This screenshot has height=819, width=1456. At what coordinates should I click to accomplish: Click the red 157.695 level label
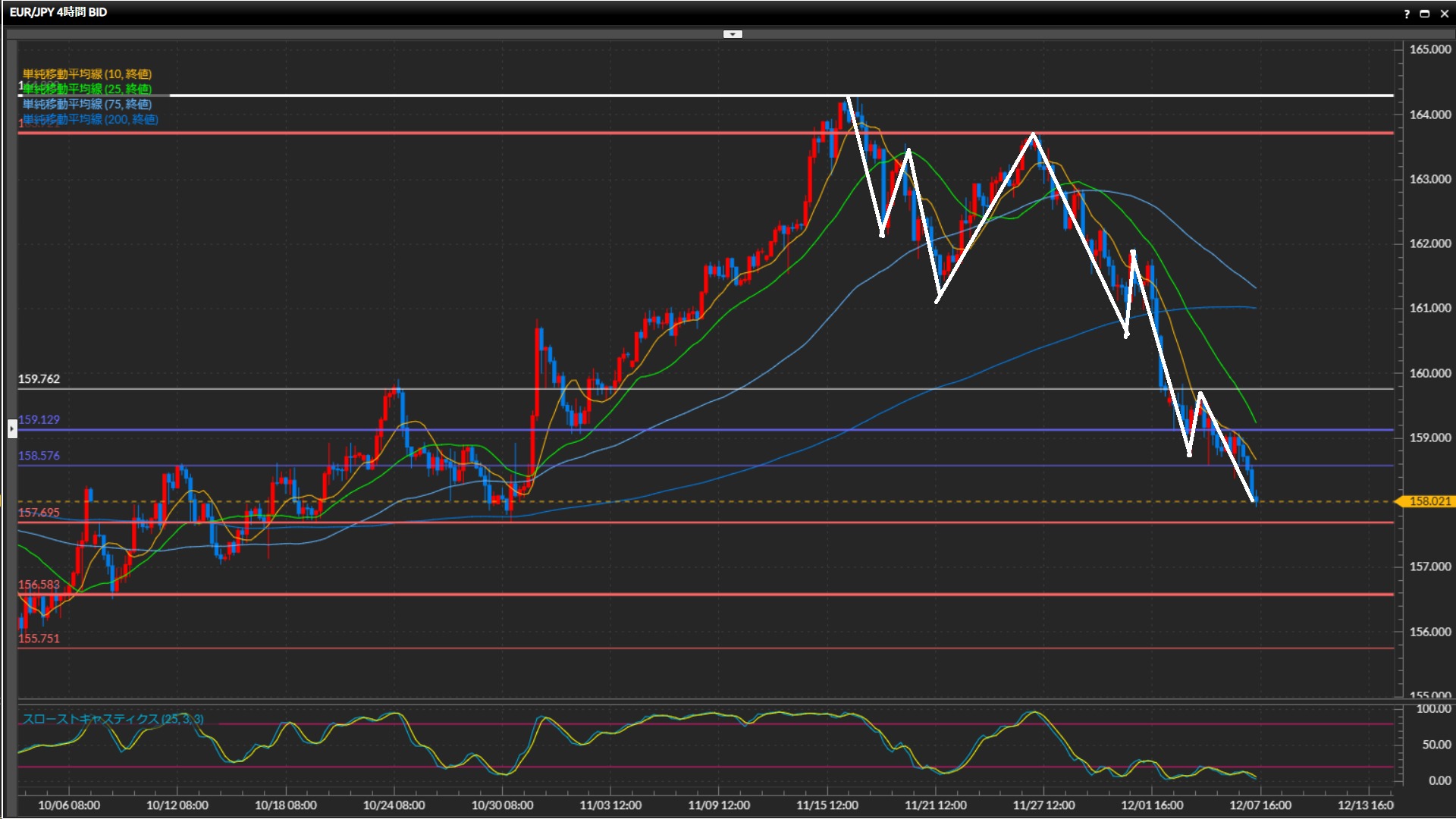click(x=39, y=513)
